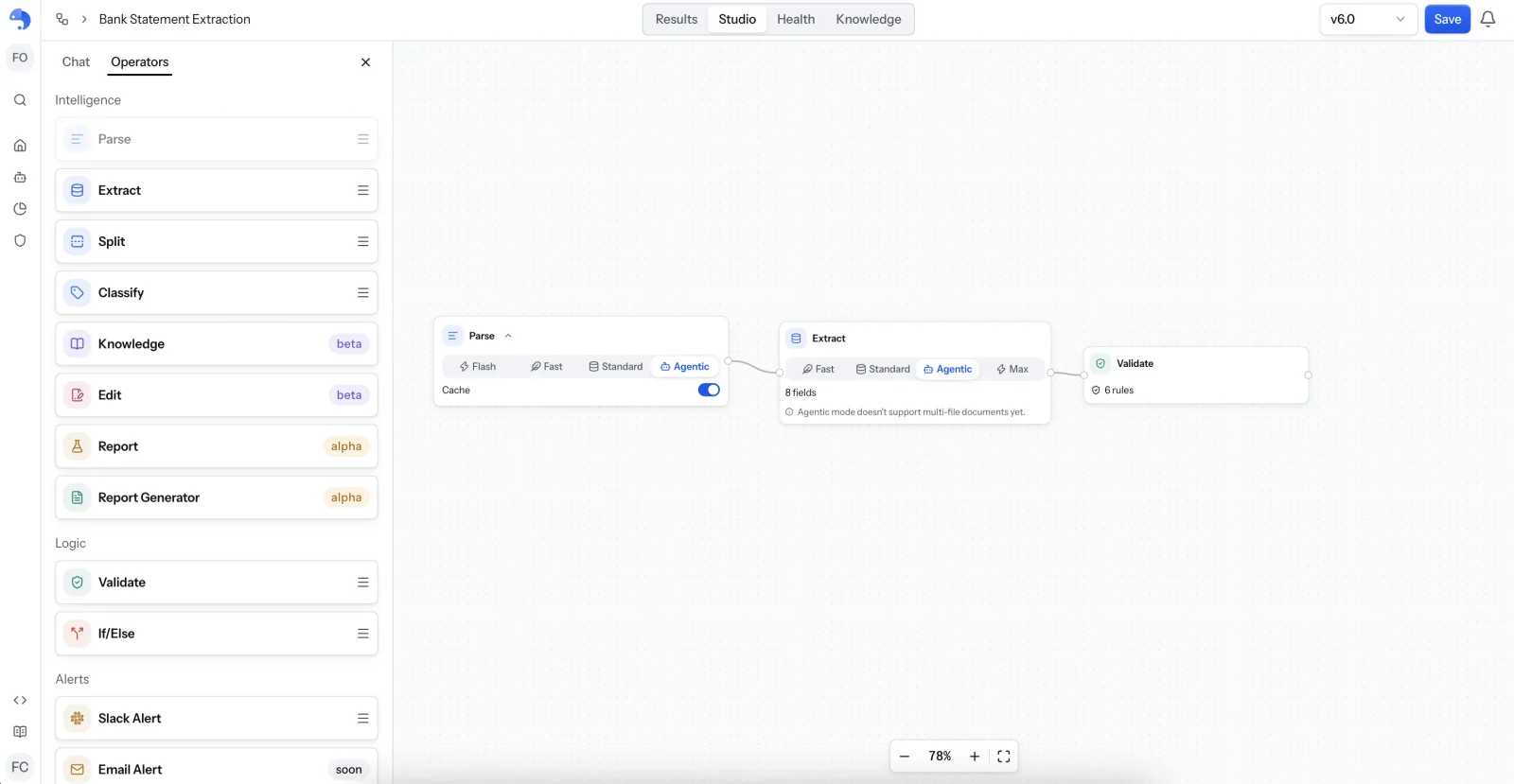Click the robot agent icon in sidebar

coord(20,177)
